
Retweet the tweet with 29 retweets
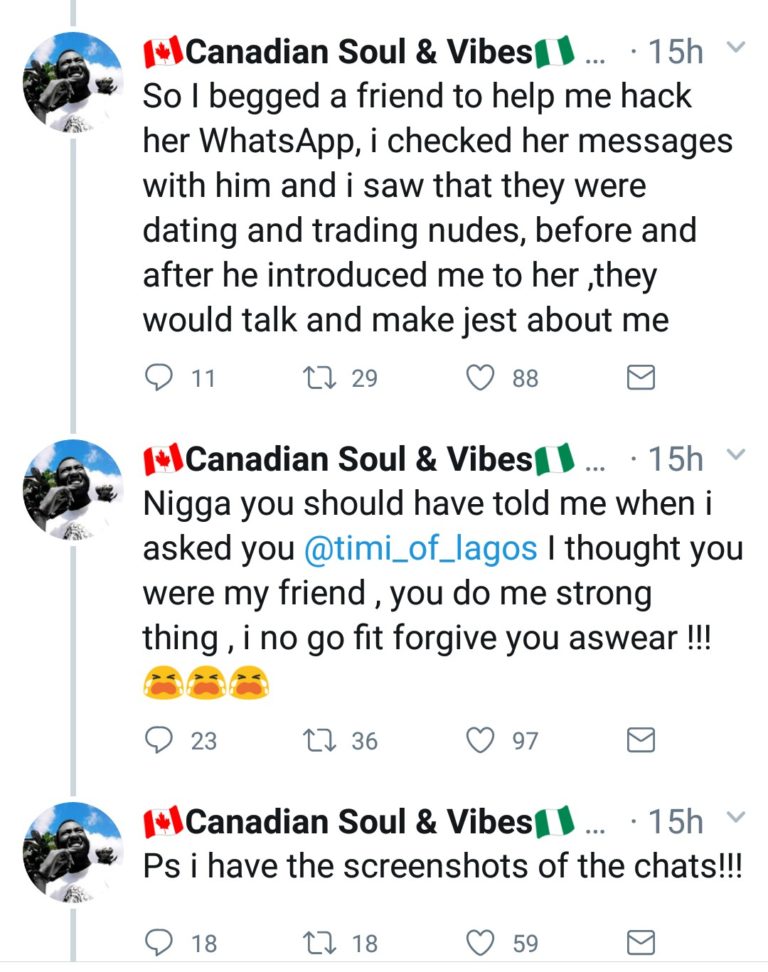pyautogui.click(x=318, y=377)
